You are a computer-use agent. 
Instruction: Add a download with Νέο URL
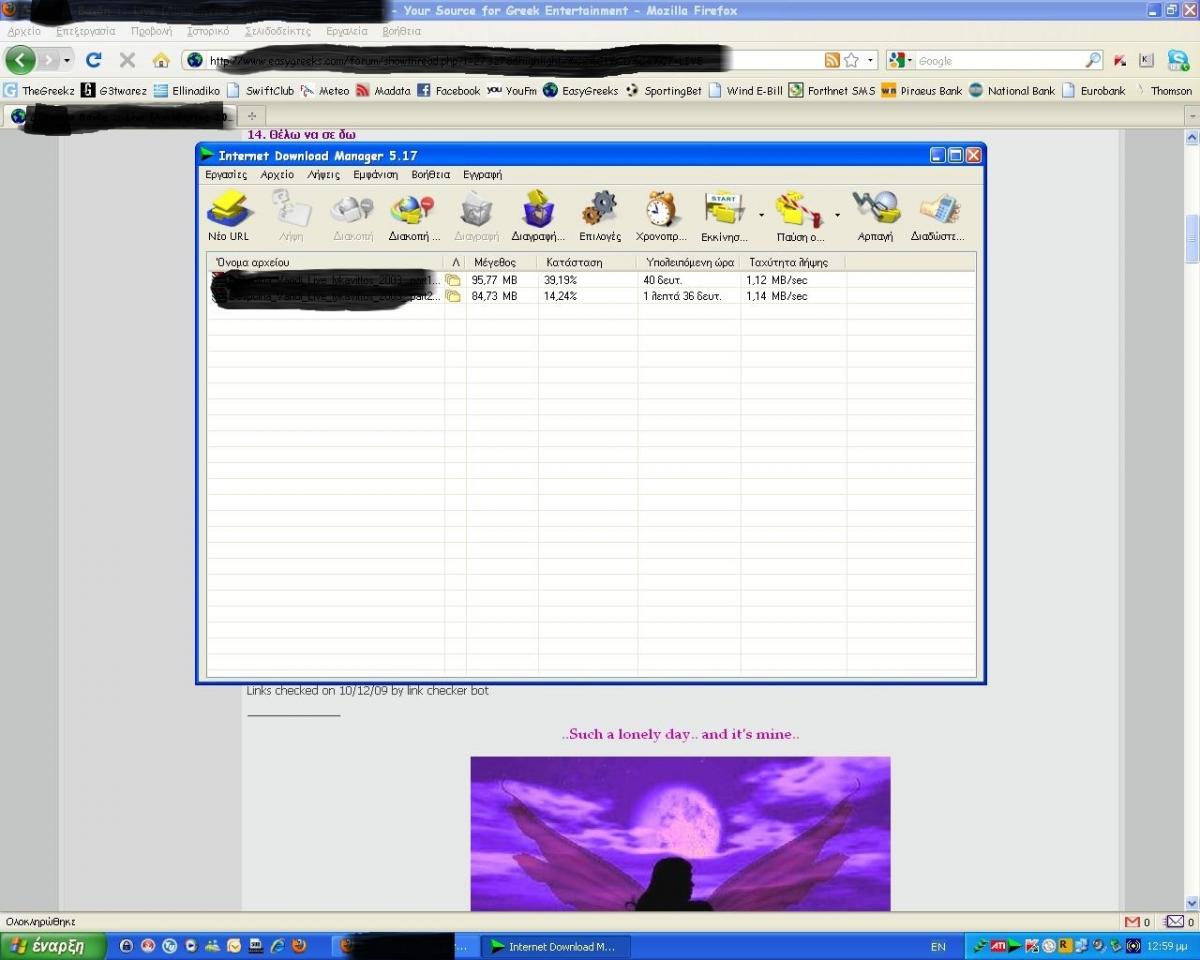click(228, 216)
